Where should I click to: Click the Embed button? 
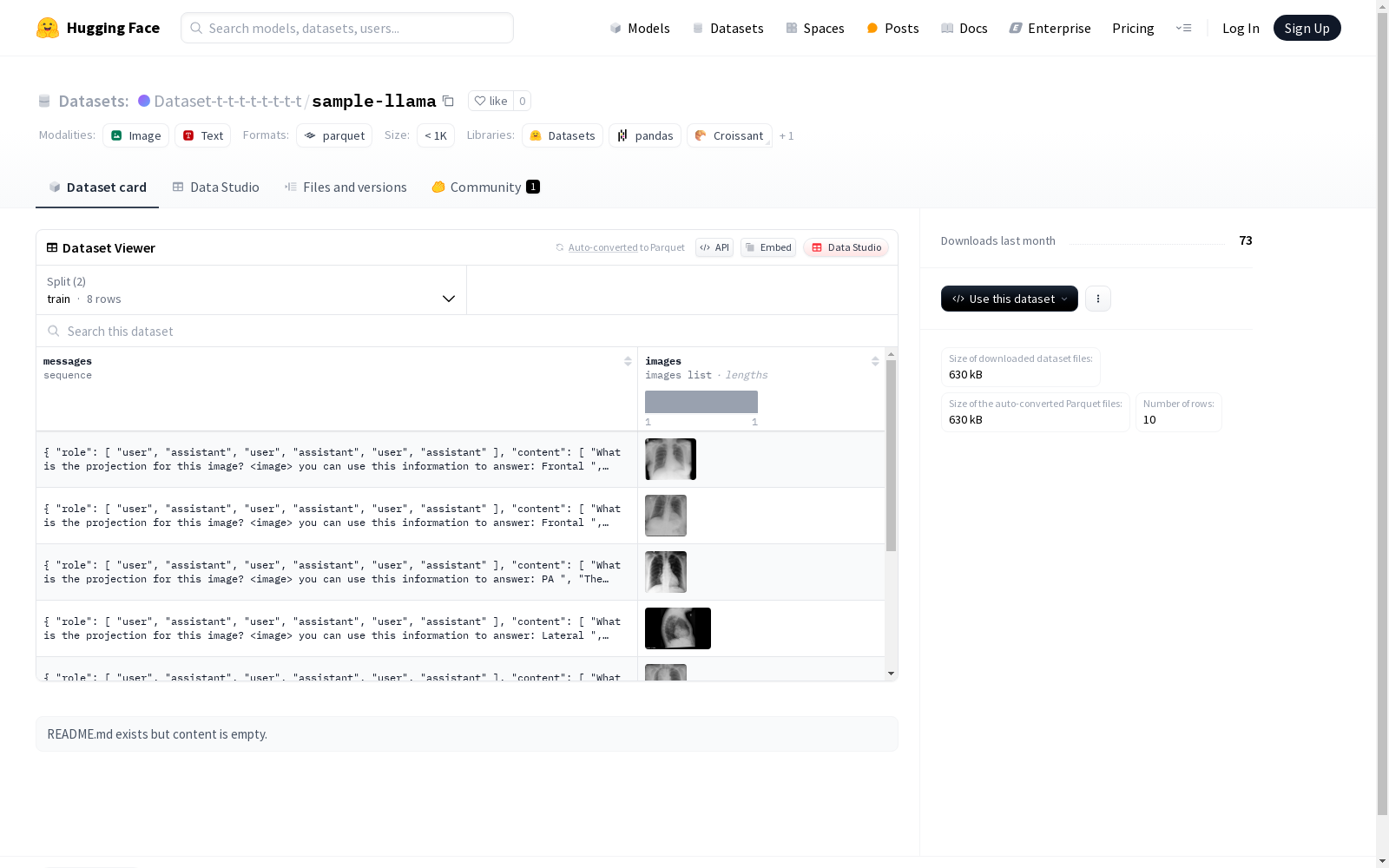768,247
